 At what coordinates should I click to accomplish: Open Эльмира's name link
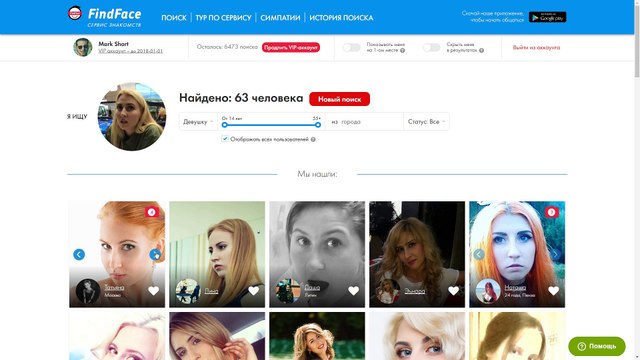(415, 291)
